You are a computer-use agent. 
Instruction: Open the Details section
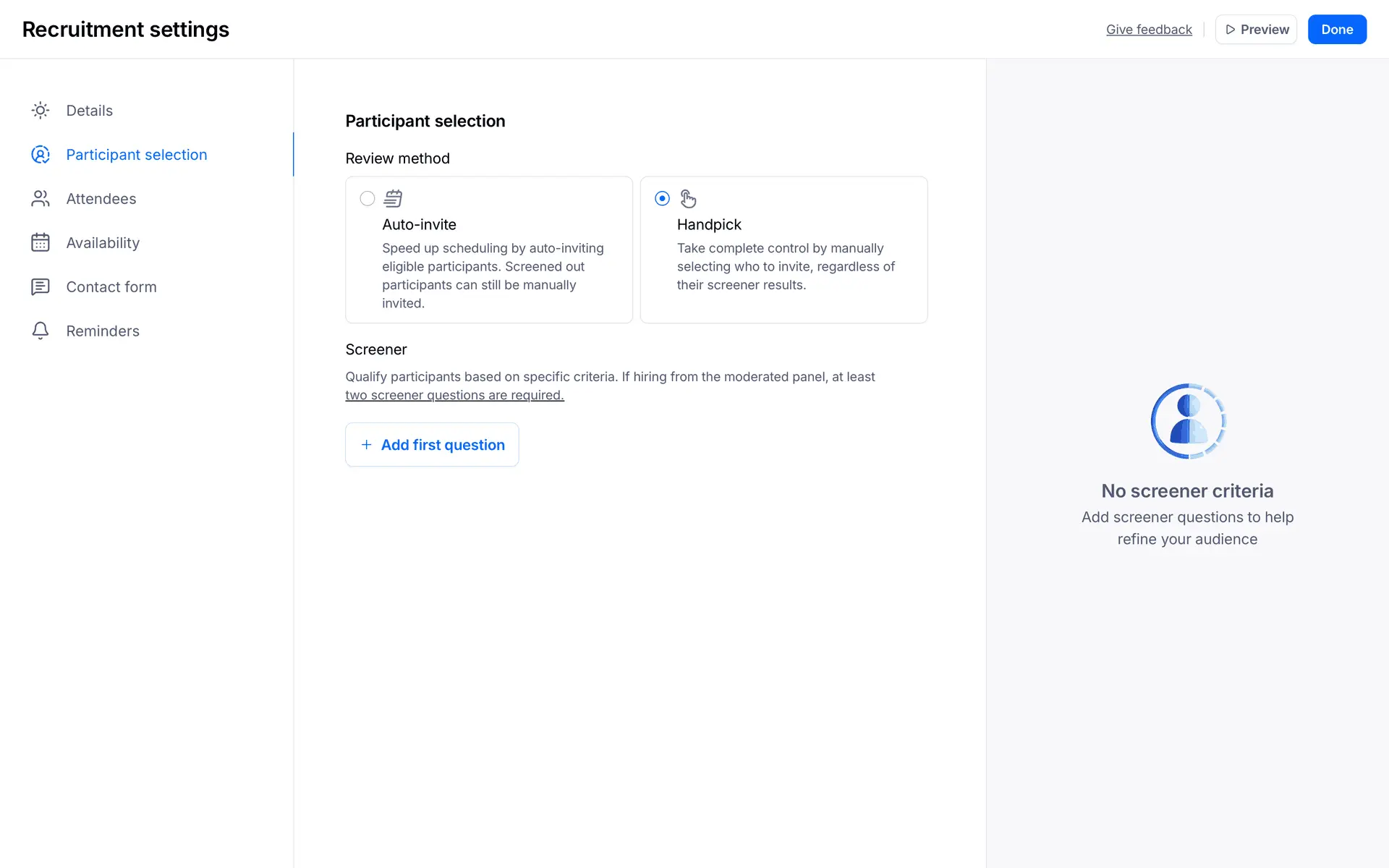pyautogui.click(x=90, y=111)
